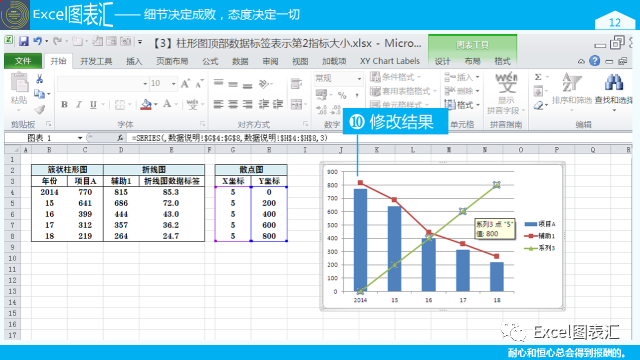Switch to the 插入 ribbon tab
The width and height of the screenshot is (640, 360).
pyautogui.click(x=134, y=61)
